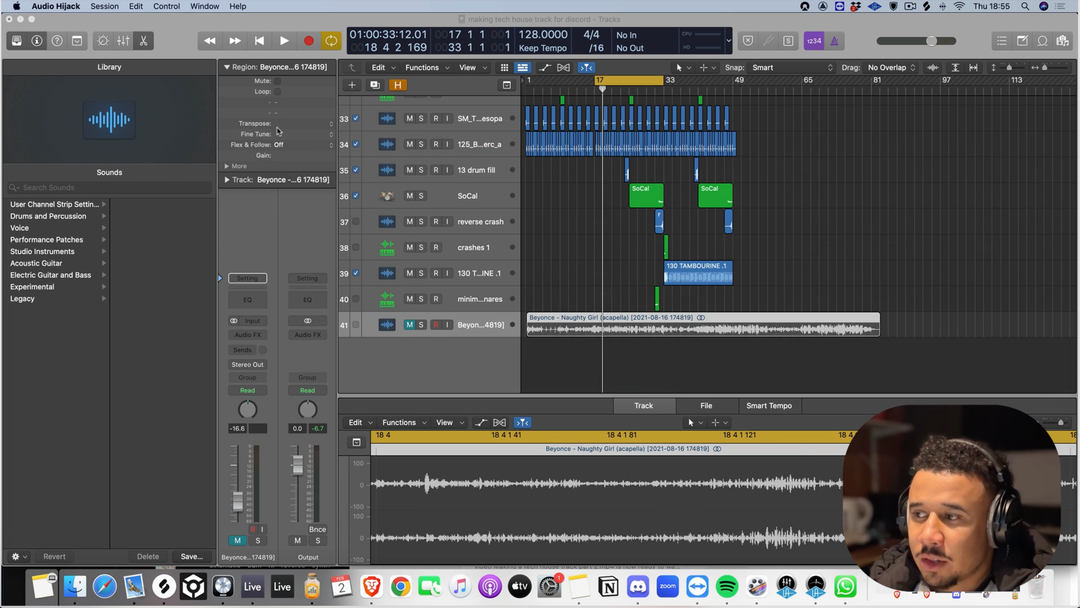Open the Control menu in menu bar
Screen dimensions: 1080x608
pyautogui.click(x=166, y=6)
